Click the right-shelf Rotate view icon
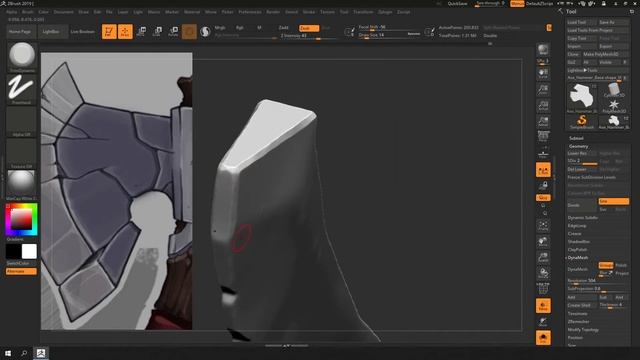Viewport: 640px width, 360px height. click(x=543, y=273)
